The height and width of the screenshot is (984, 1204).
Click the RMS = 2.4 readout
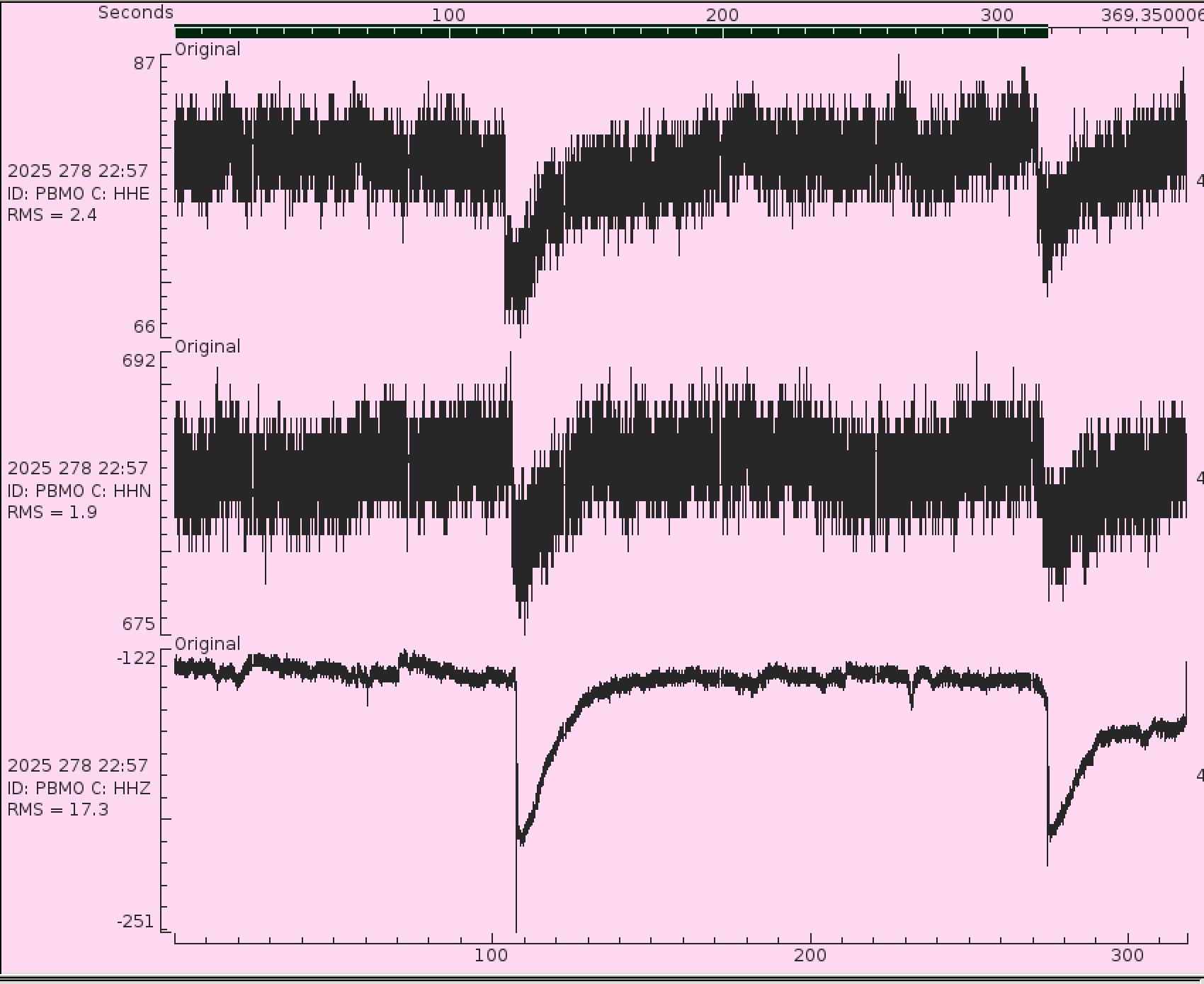pos(52,214)
